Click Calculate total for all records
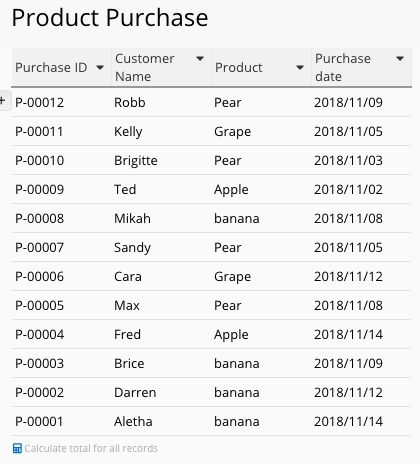 (x=91, y=448)
